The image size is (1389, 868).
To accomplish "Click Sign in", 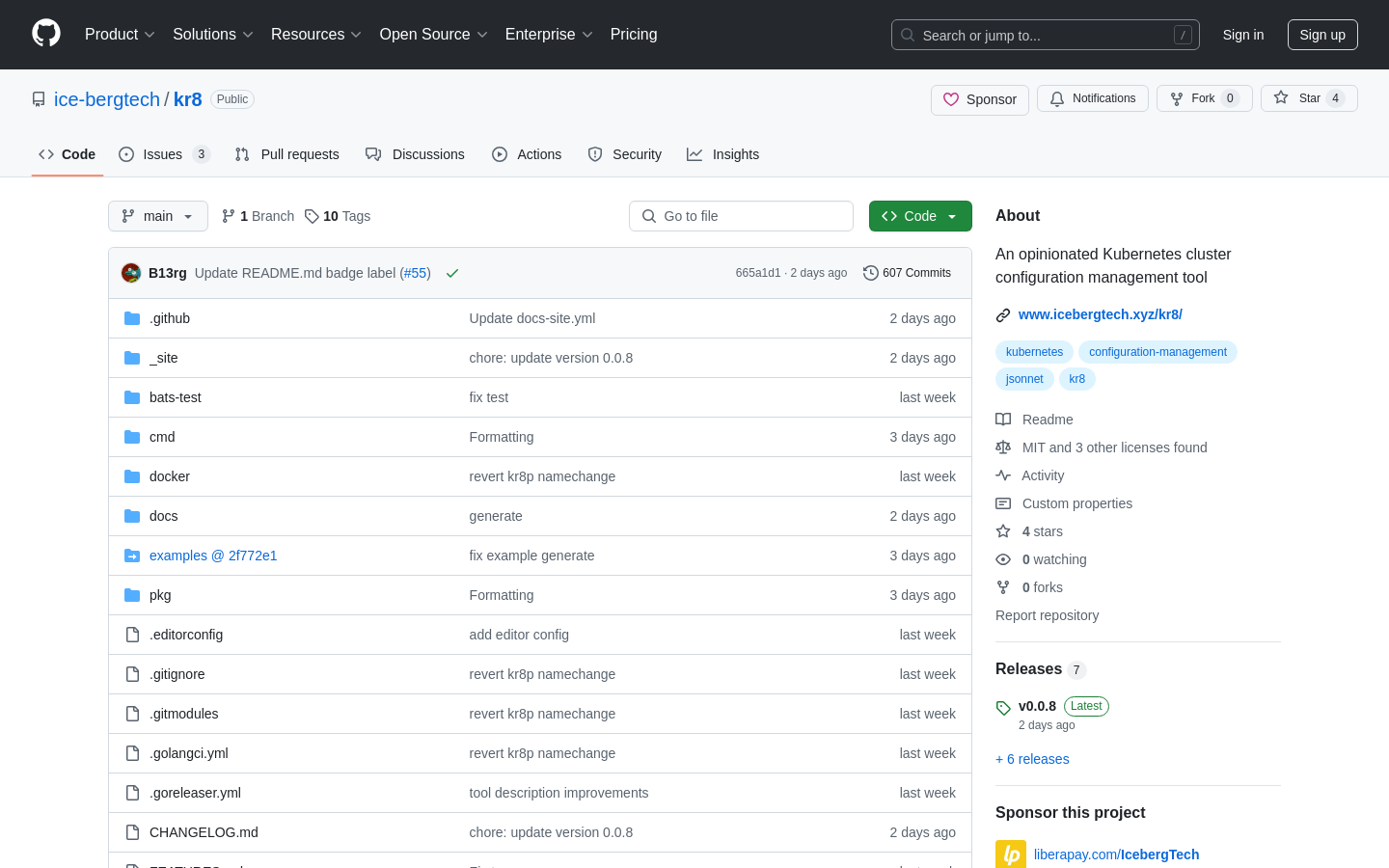I will 1243,35.
